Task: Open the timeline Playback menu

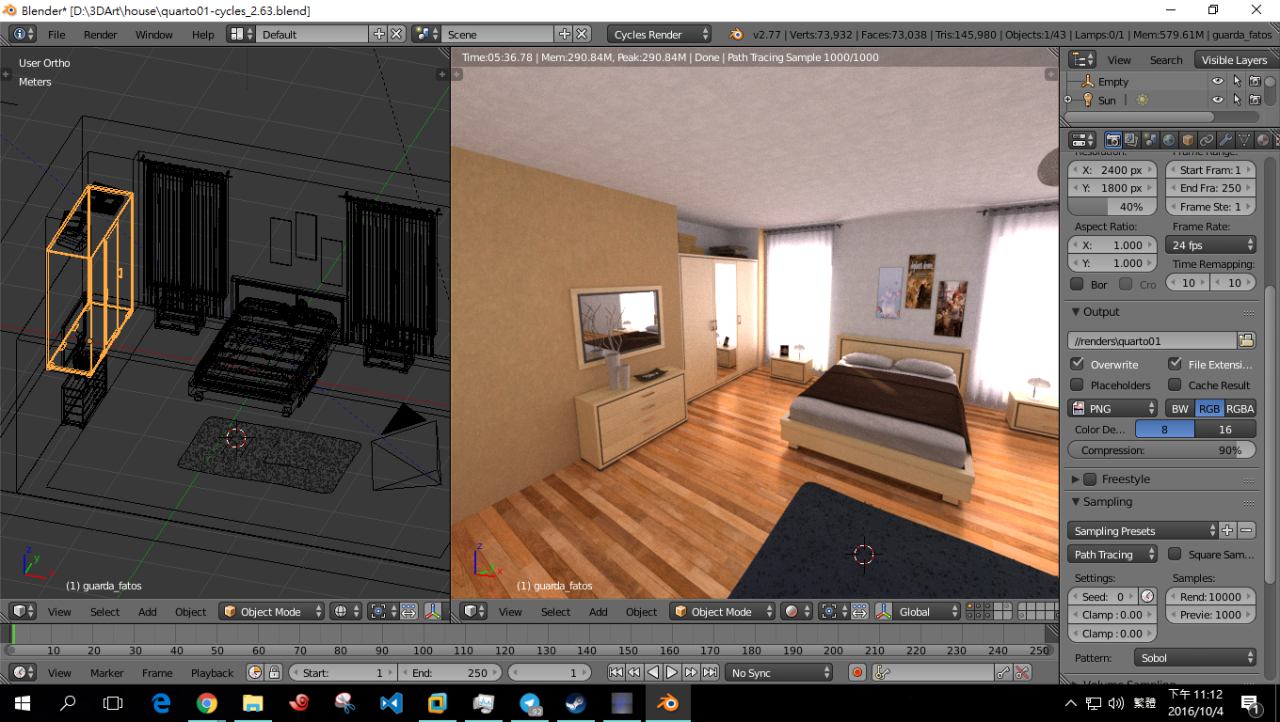Action: 212,673
